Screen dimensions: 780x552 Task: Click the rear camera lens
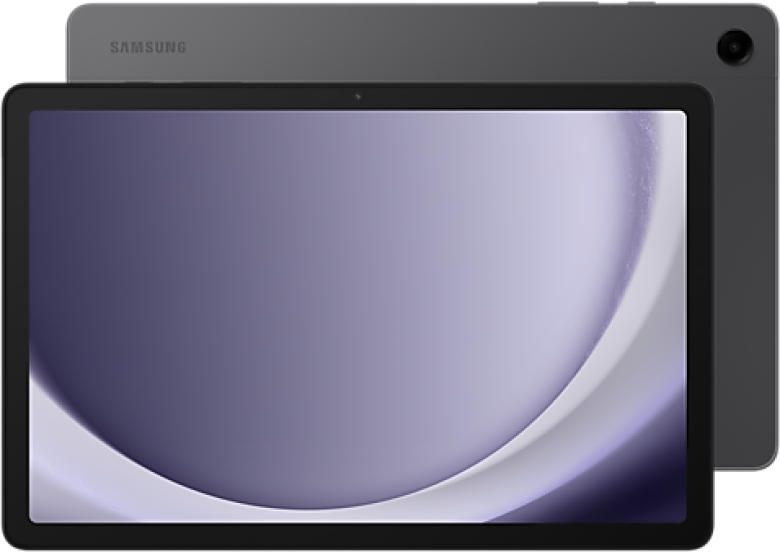click(734, 48)
